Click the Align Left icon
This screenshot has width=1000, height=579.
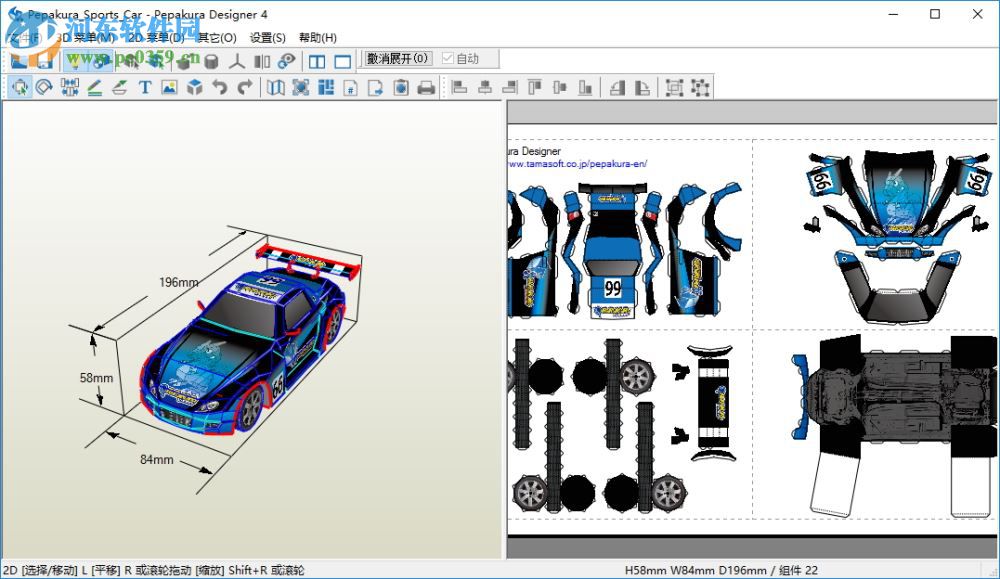click(460, 88)
